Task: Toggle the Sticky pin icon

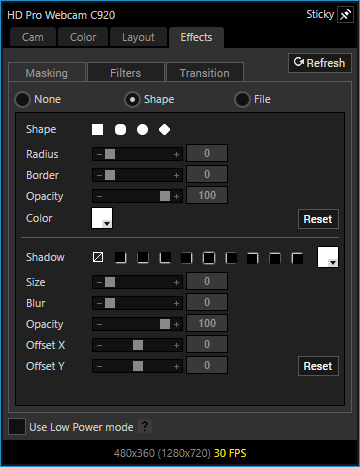Action: click(x=345, y=15)
